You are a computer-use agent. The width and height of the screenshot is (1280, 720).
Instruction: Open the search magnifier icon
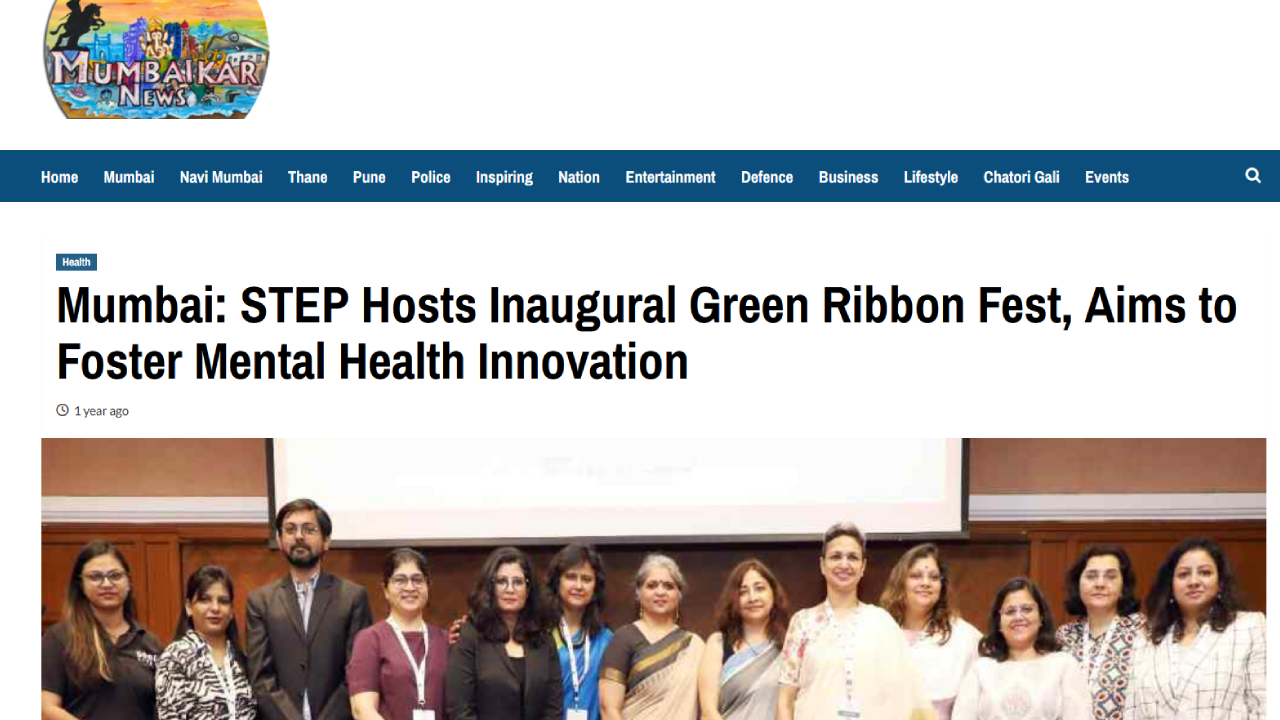tap(1253, 176)
